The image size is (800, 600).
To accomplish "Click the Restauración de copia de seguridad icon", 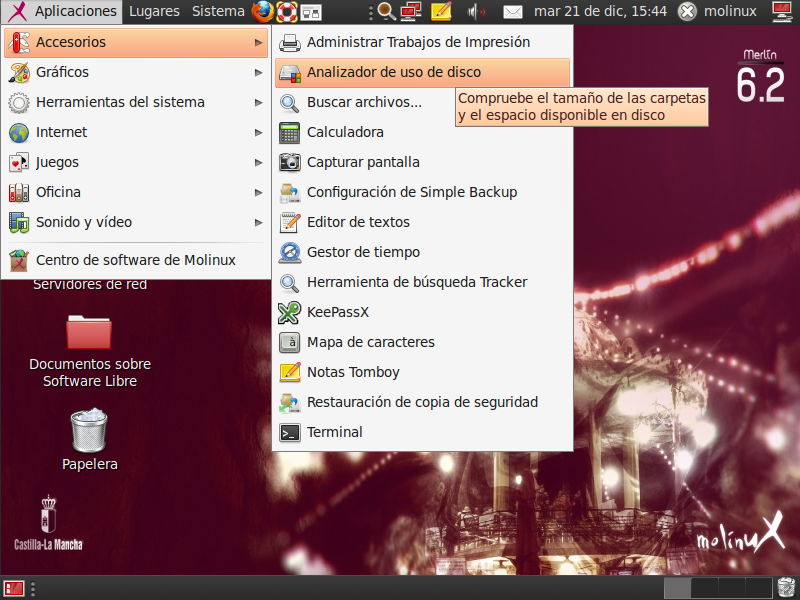I will pyautogui.click(x=290, y=403).
